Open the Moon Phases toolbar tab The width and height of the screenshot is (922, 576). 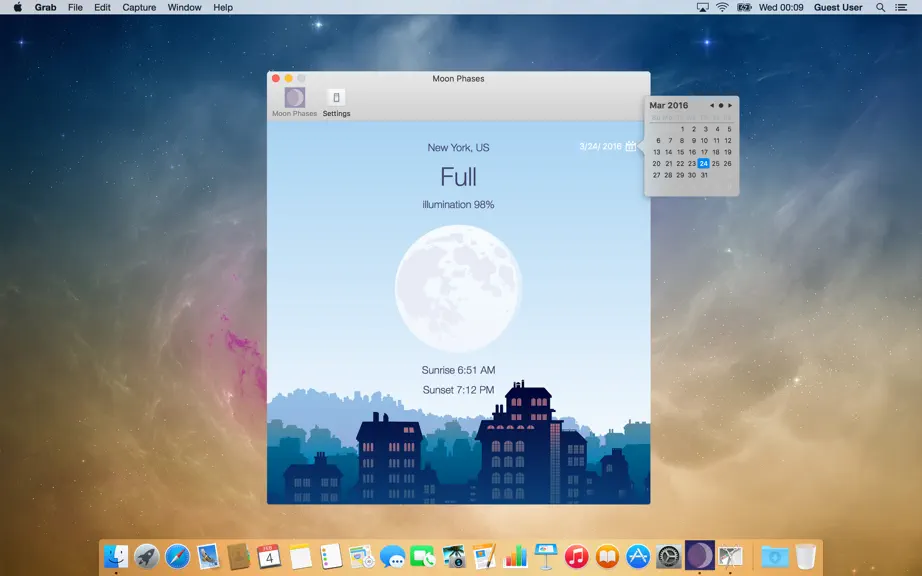pos(295,102)
